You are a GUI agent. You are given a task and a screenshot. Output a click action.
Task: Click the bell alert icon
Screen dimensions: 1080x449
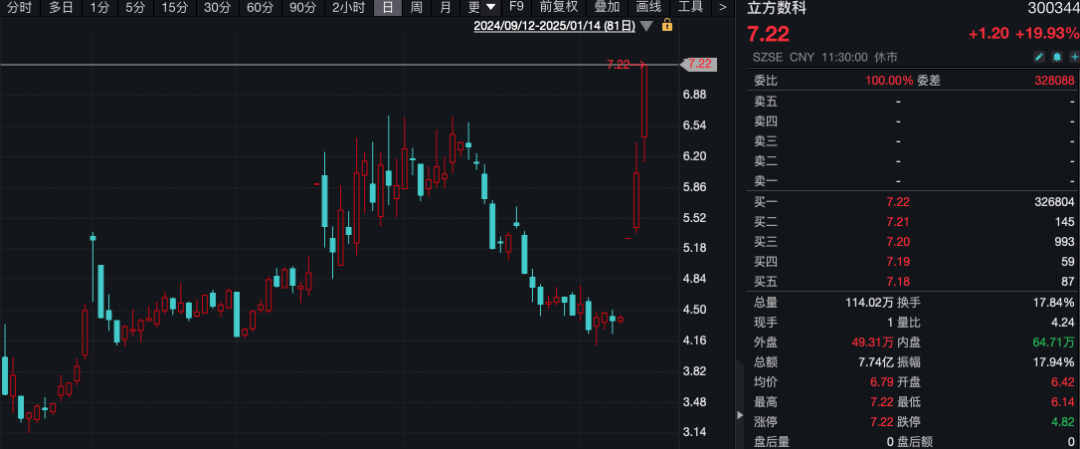click(x=1055, y=56)
